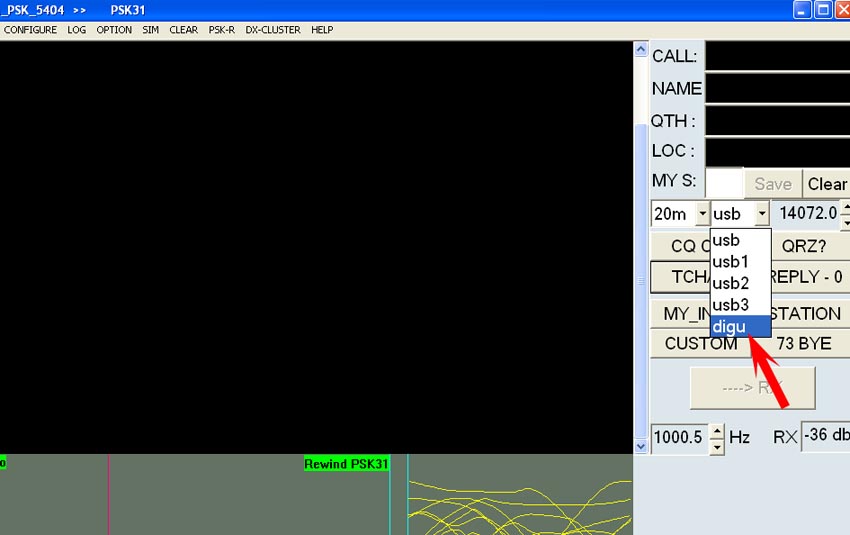Image resolution: width=850 pixels, height=535 pixels.
Task: Expand the 20m band dropdown arrow
Action: point(703,214)
